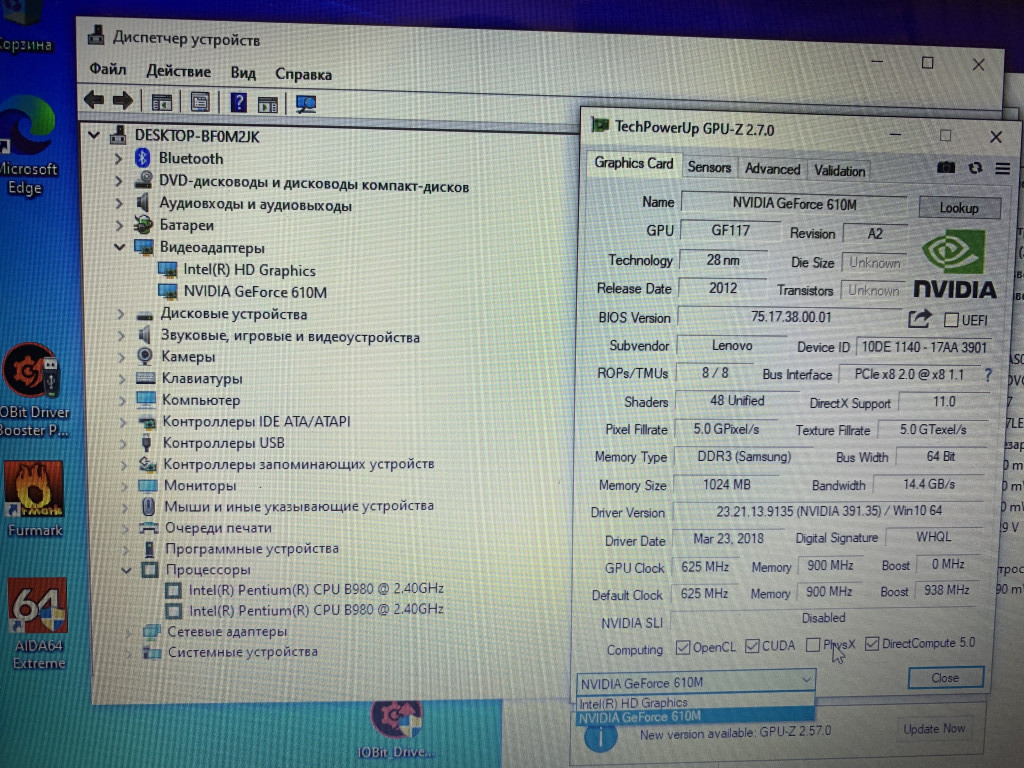Viewport: 1024px width, 768px height.
Task: Click the BIOS export share icon
Action: point(919,319)
